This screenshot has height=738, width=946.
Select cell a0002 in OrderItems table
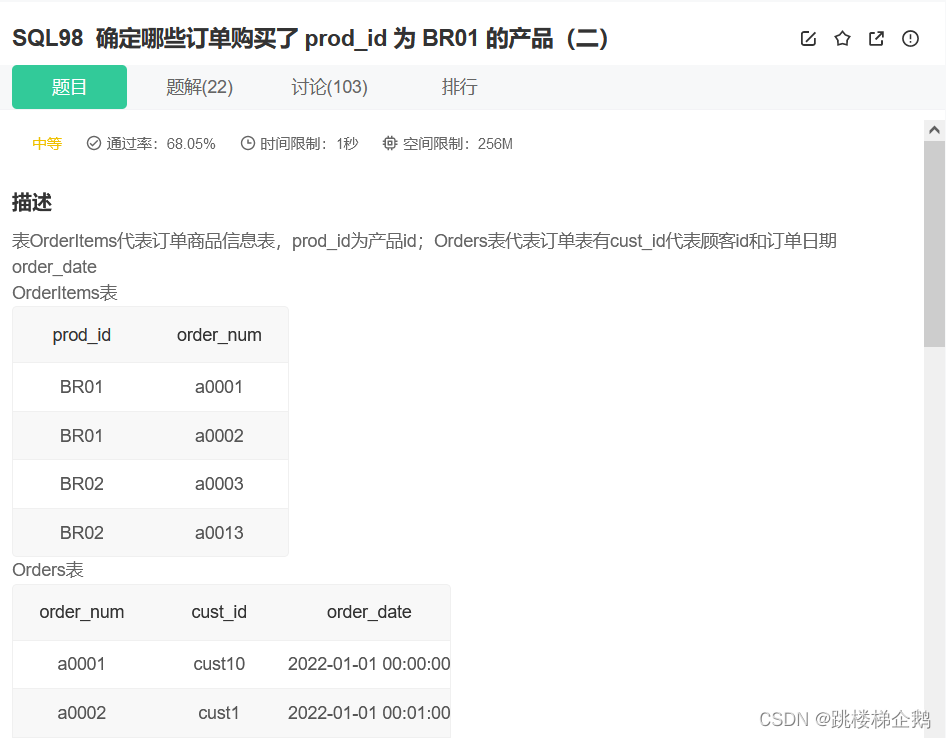(219, 436)
